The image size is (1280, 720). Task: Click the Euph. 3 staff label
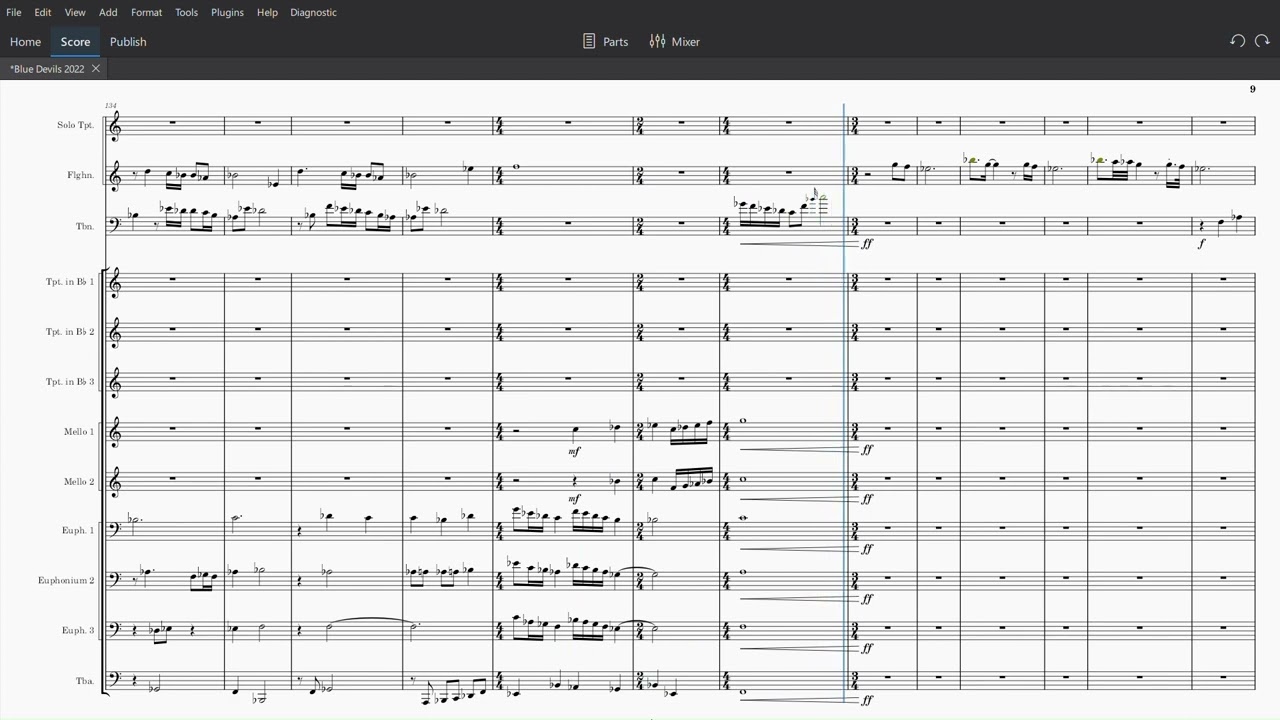(x=78, y=630)
